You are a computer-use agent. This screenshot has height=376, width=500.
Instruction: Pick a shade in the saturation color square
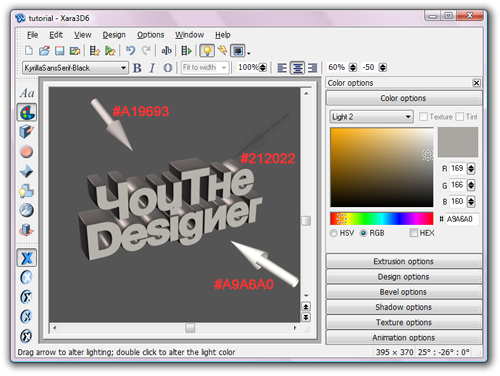(382, 167)
